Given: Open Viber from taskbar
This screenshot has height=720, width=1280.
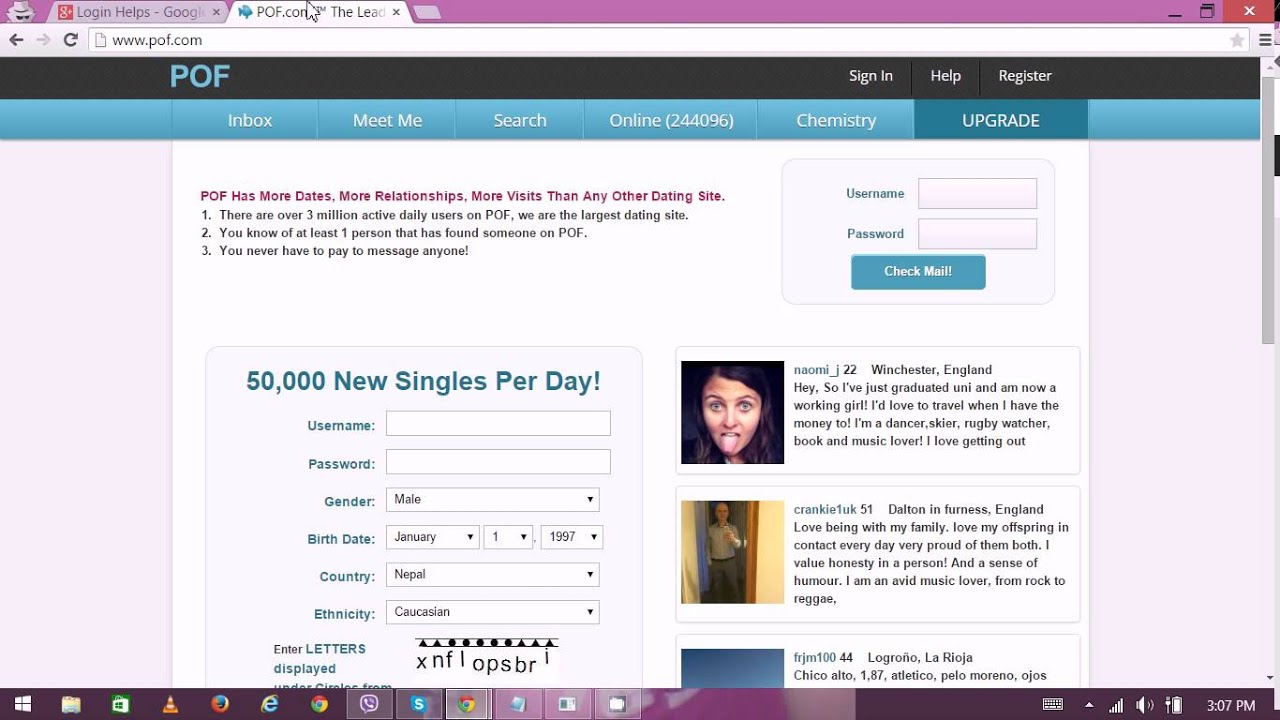Looking at the screenshot, I should (x=369, y=704).
